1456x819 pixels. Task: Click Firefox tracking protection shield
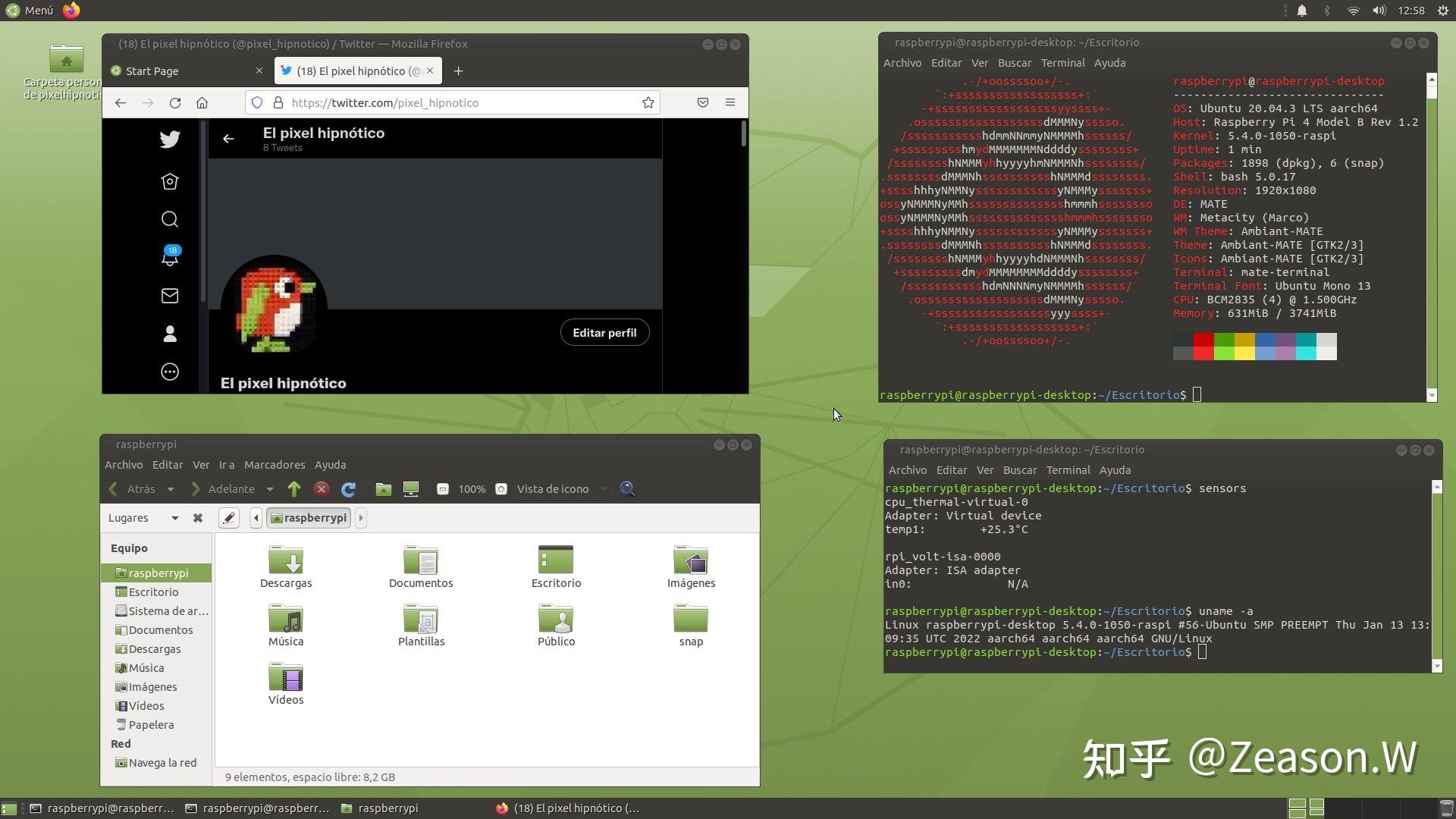tap(257, 102)
